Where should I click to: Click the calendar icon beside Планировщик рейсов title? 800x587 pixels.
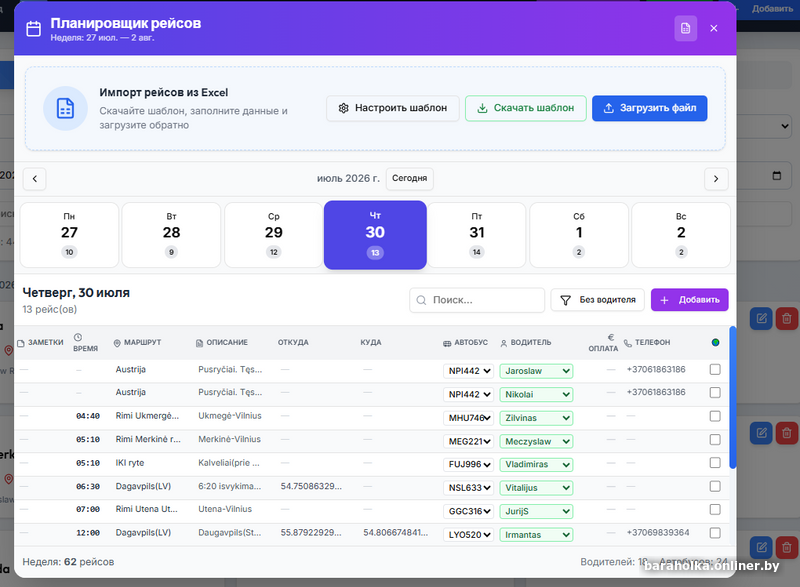[34, 29]
